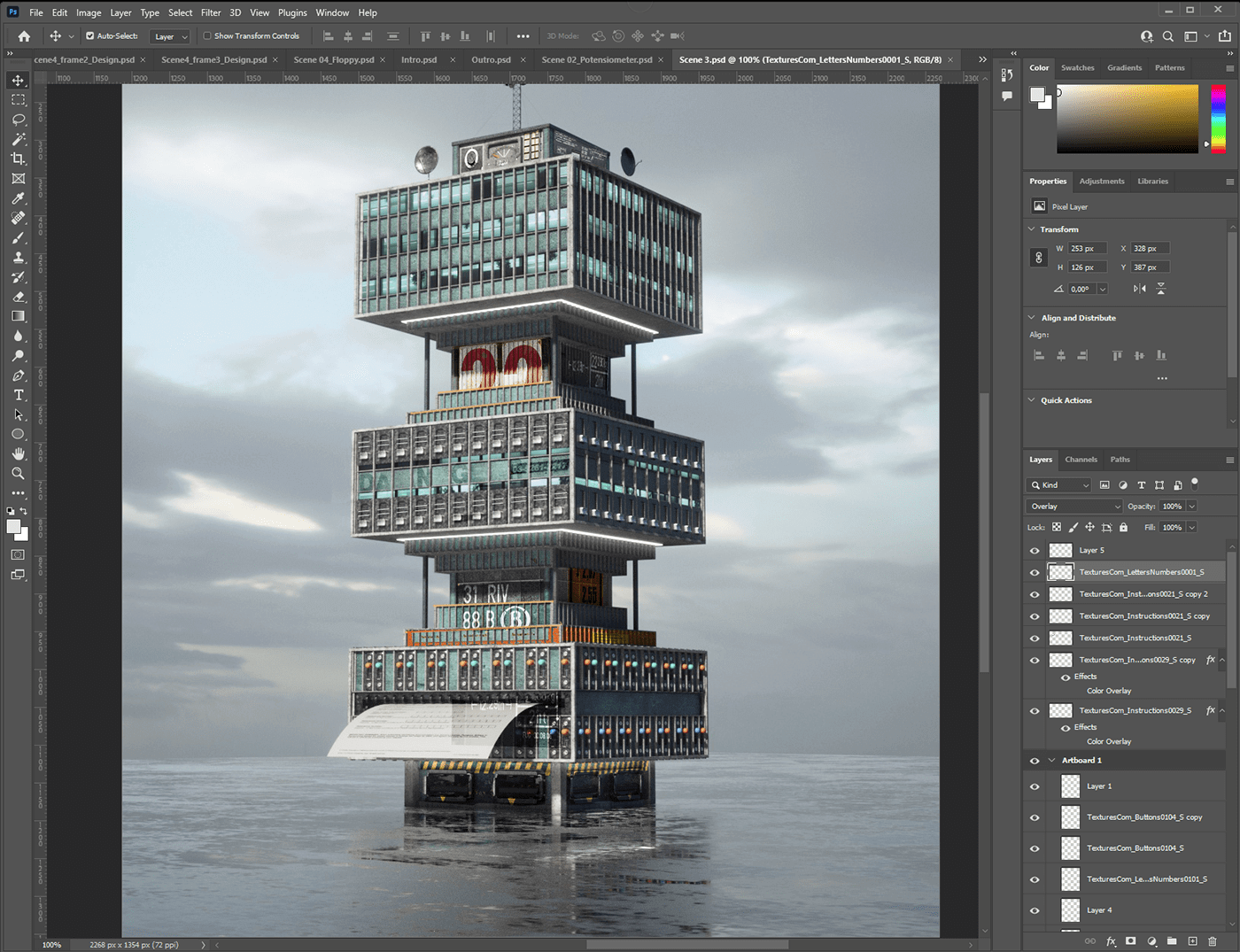1240x952 pixels.
Task: Open the Filter menu
Action: (211, 12)
